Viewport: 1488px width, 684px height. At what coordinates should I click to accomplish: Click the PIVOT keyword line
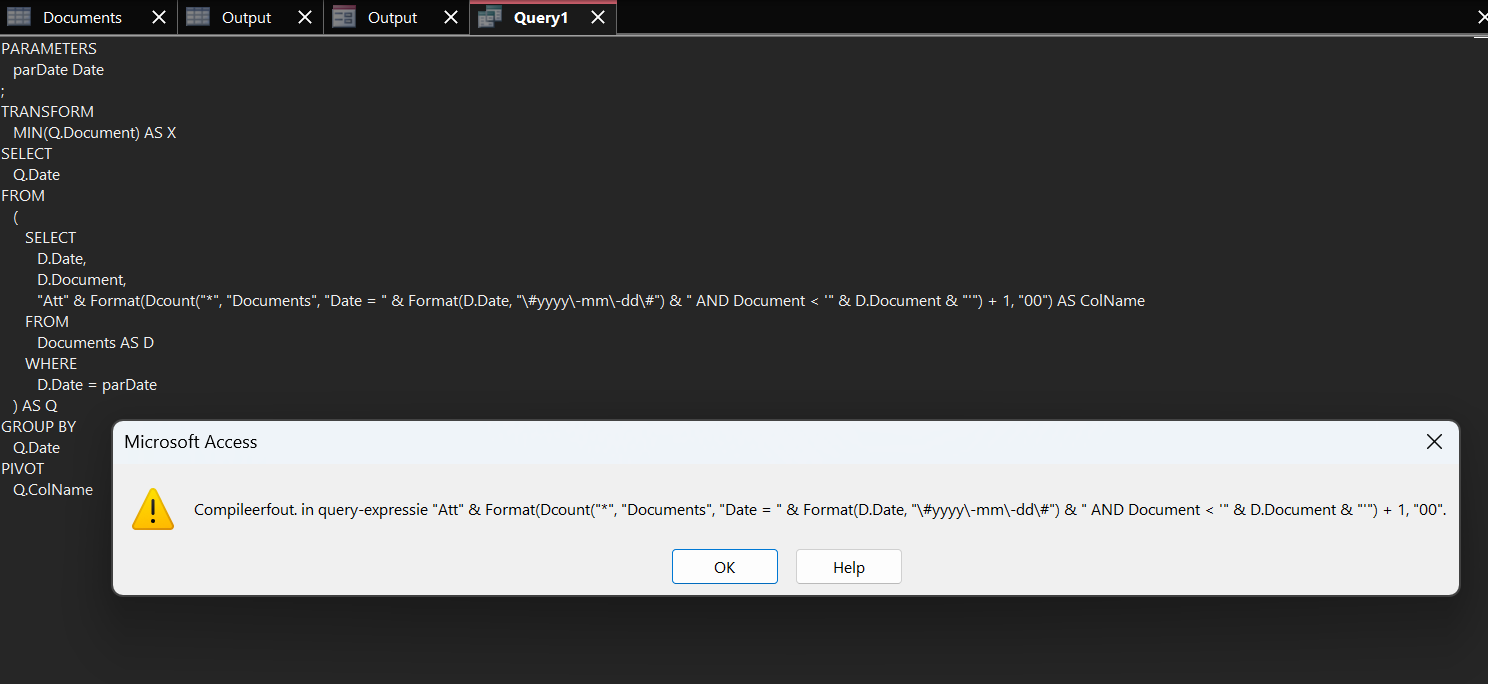pos(22,469)
